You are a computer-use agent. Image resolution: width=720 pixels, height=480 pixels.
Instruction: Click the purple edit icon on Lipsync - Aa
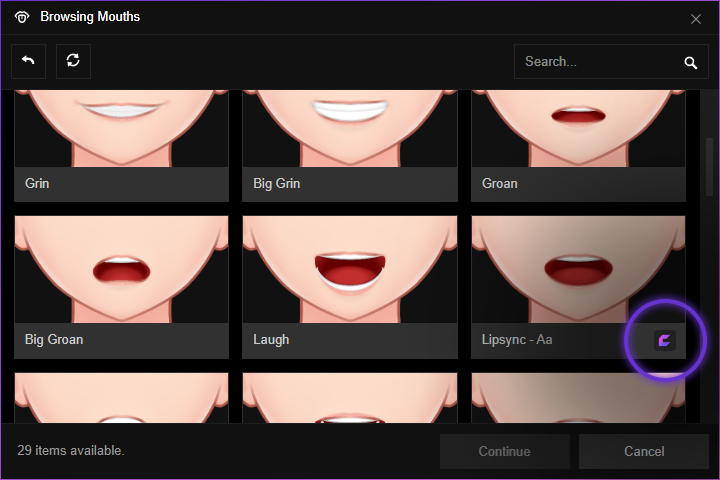pos(665,340)
